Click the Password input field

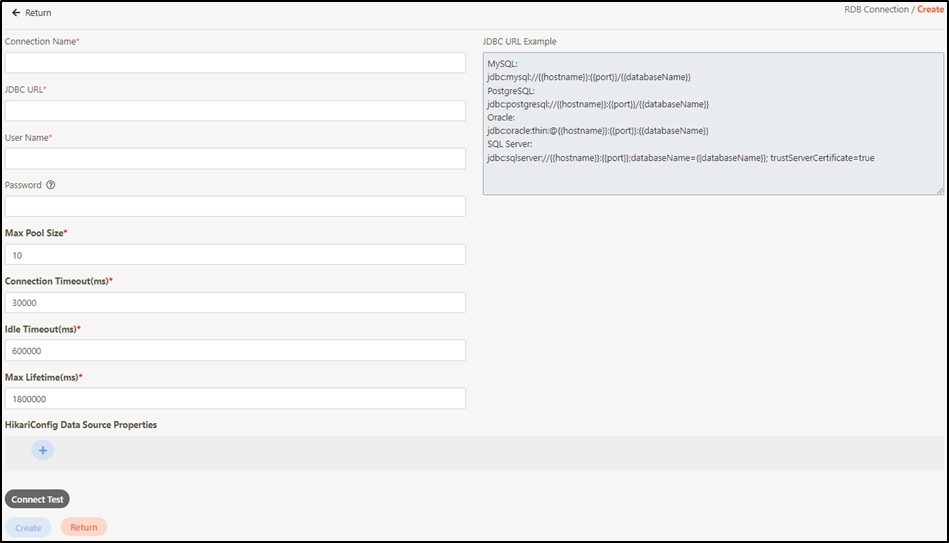(x=235, y=207)
